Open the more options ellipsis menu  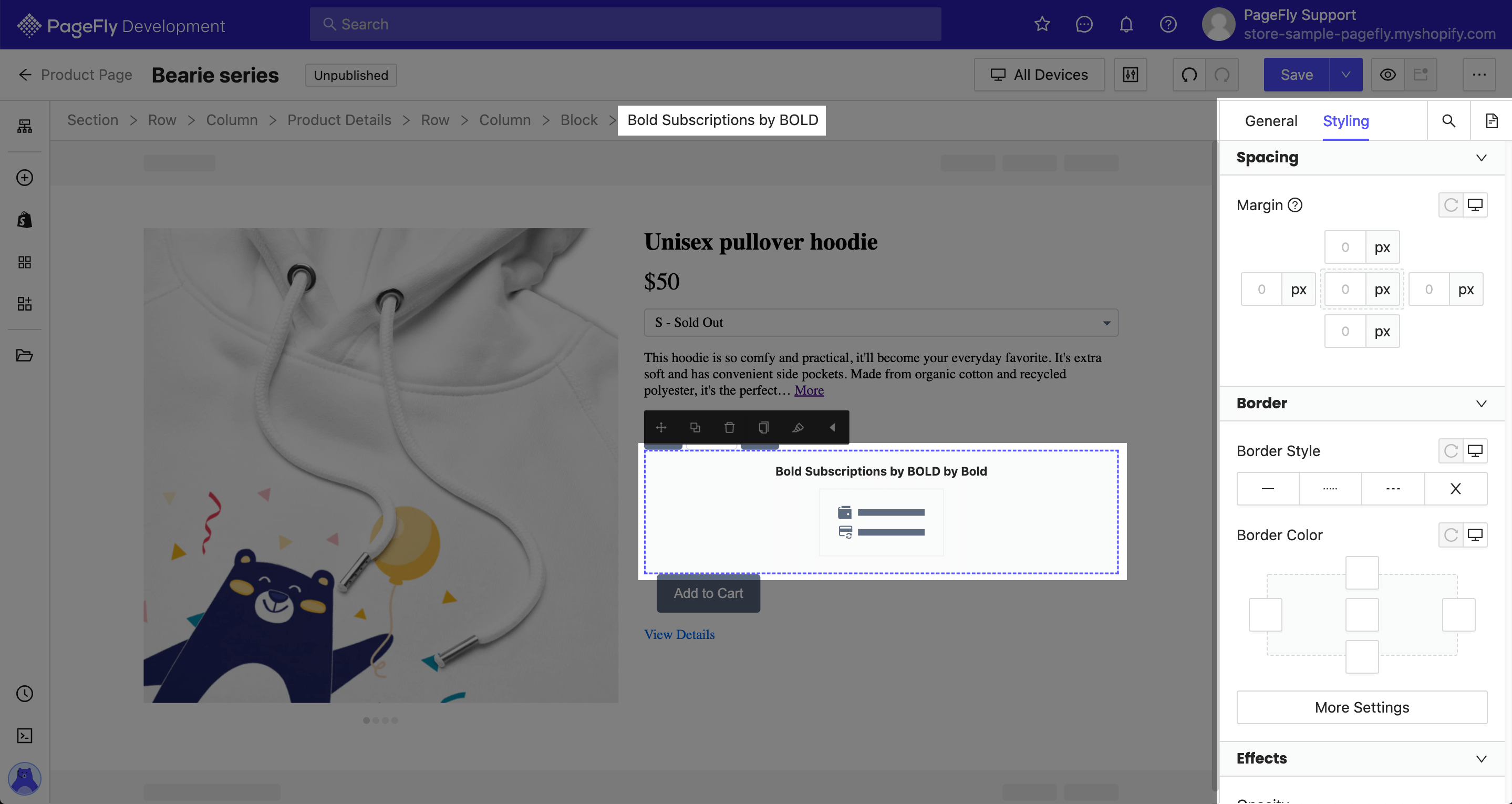point(1478,75)
